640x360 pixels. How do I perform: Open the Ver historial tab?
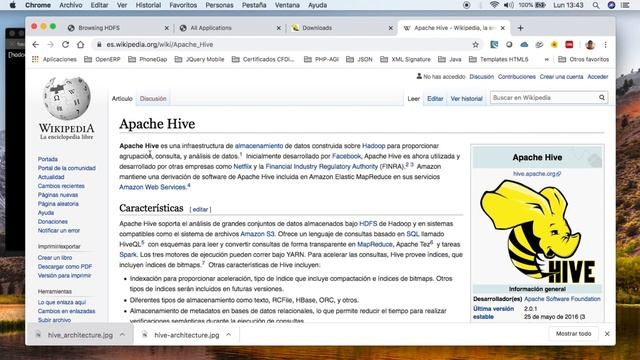(x=467, y=98)
